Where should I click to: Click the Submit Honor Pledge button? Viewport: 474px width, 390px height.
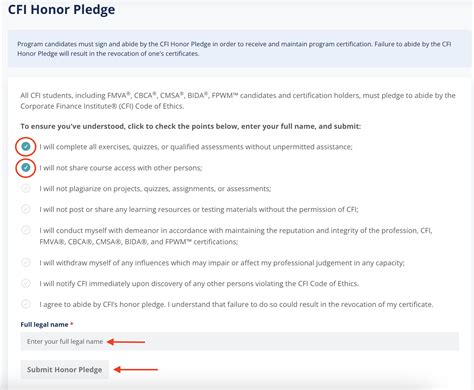coord(65,370)
